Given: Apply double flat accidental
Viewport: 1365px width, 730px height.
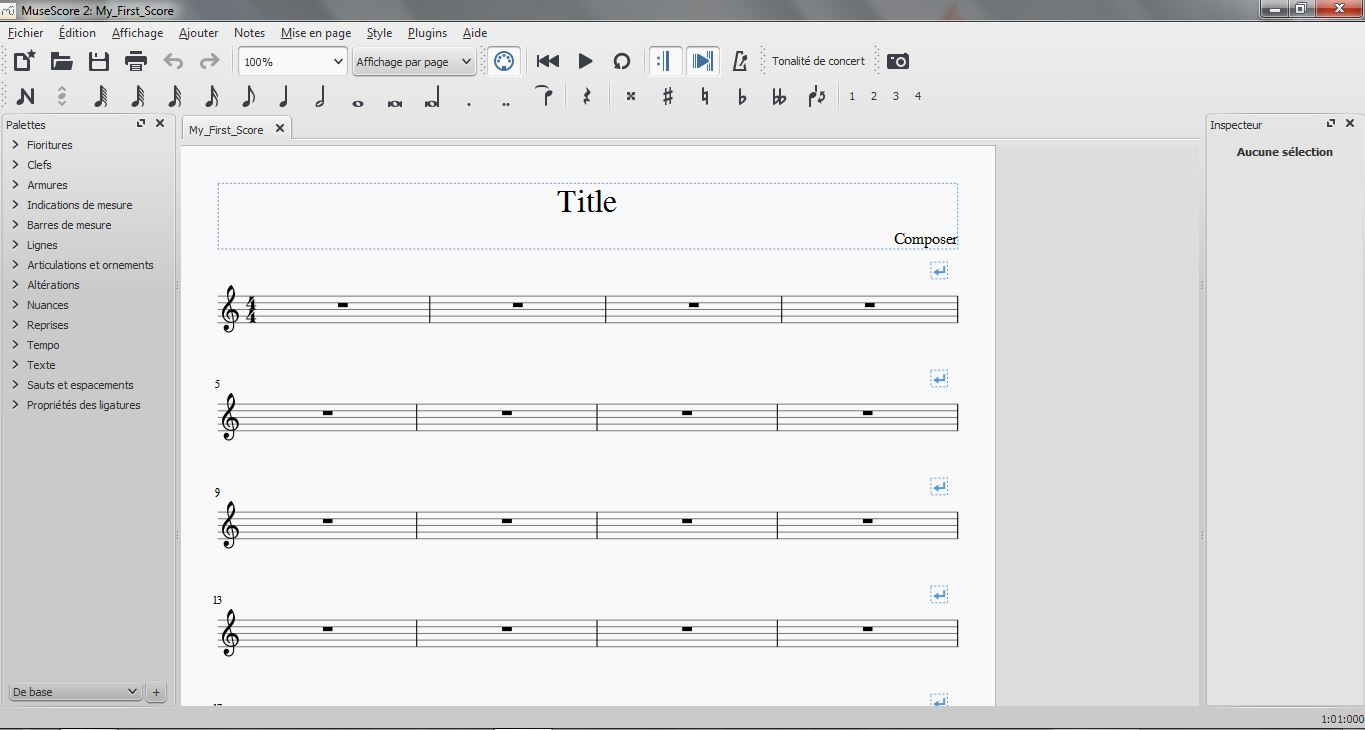Looking at the screenshot, I should point(779,97).
